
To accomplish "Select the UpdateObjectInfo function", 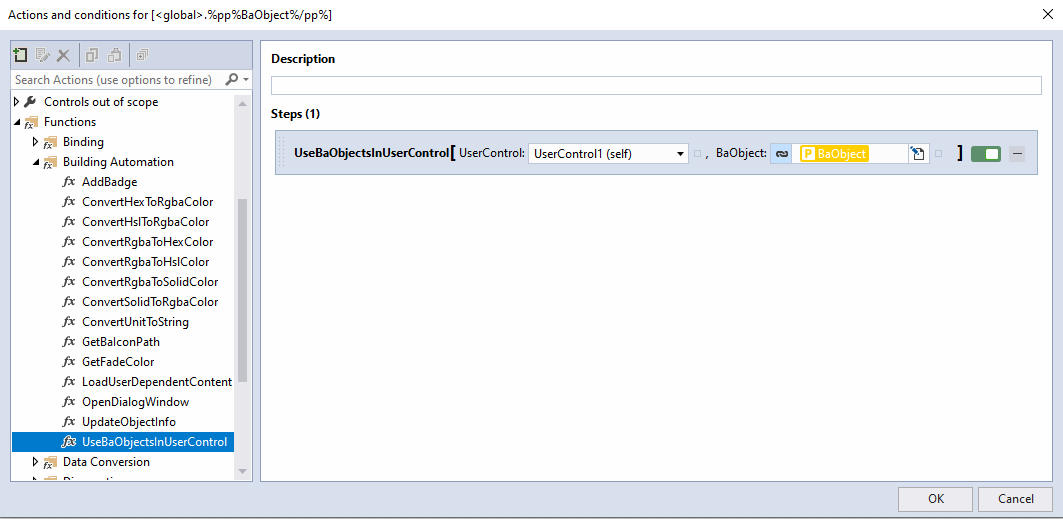I will (129, 421).
